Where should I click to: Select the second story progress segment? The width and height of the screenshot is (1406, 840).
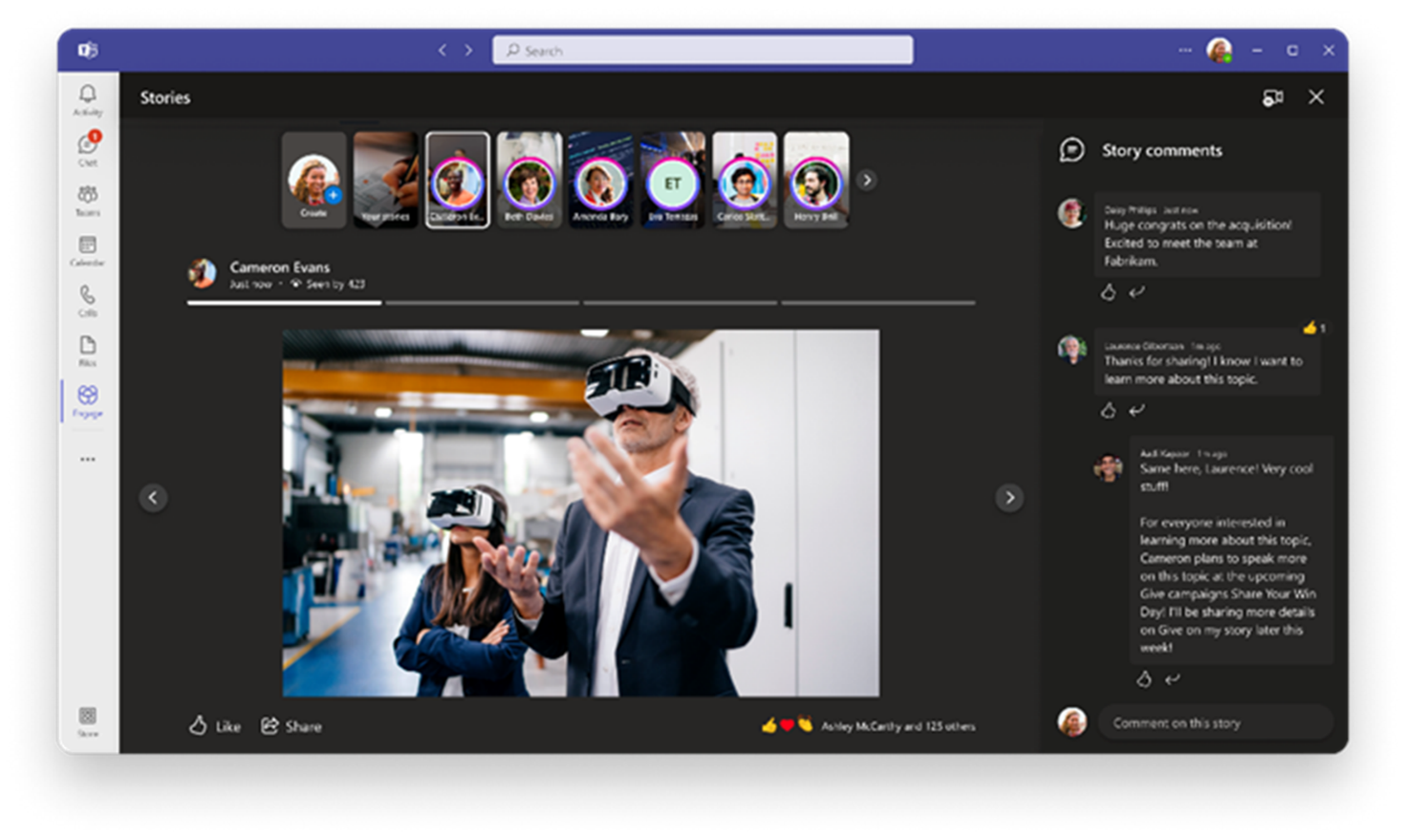pyautogui.click(x=482, y=302)
